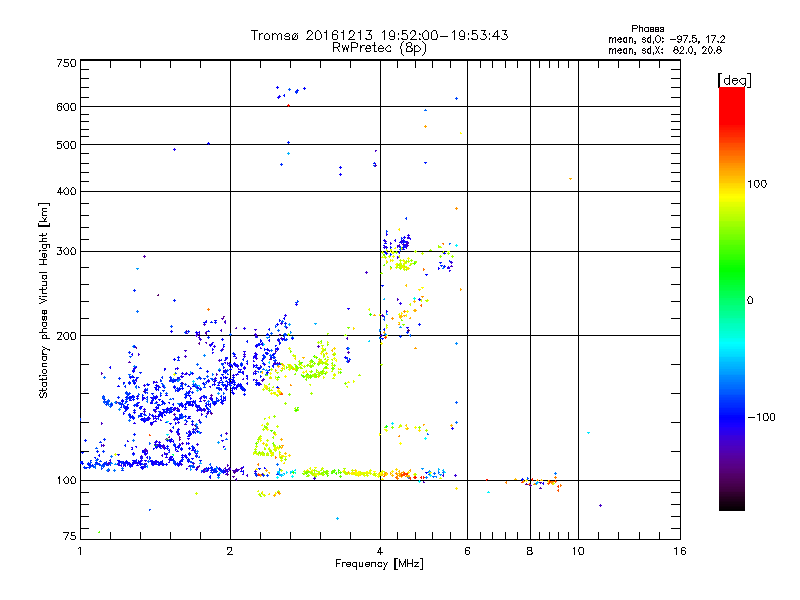Click the x-axis '16' tick label
This screenshot has width=800, height=600.
[680, 551]
